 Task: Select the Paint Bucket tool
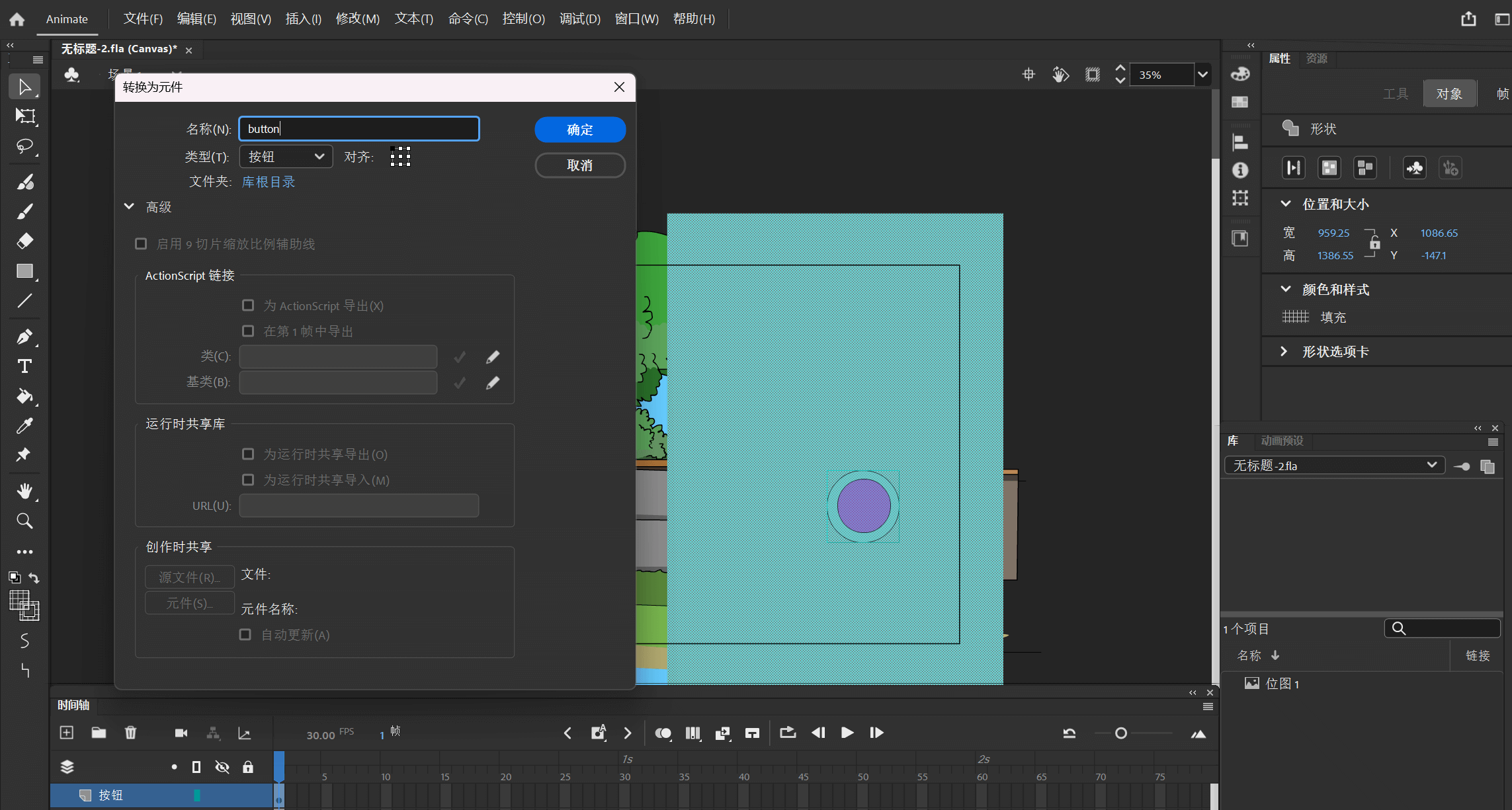pos(24,396)
